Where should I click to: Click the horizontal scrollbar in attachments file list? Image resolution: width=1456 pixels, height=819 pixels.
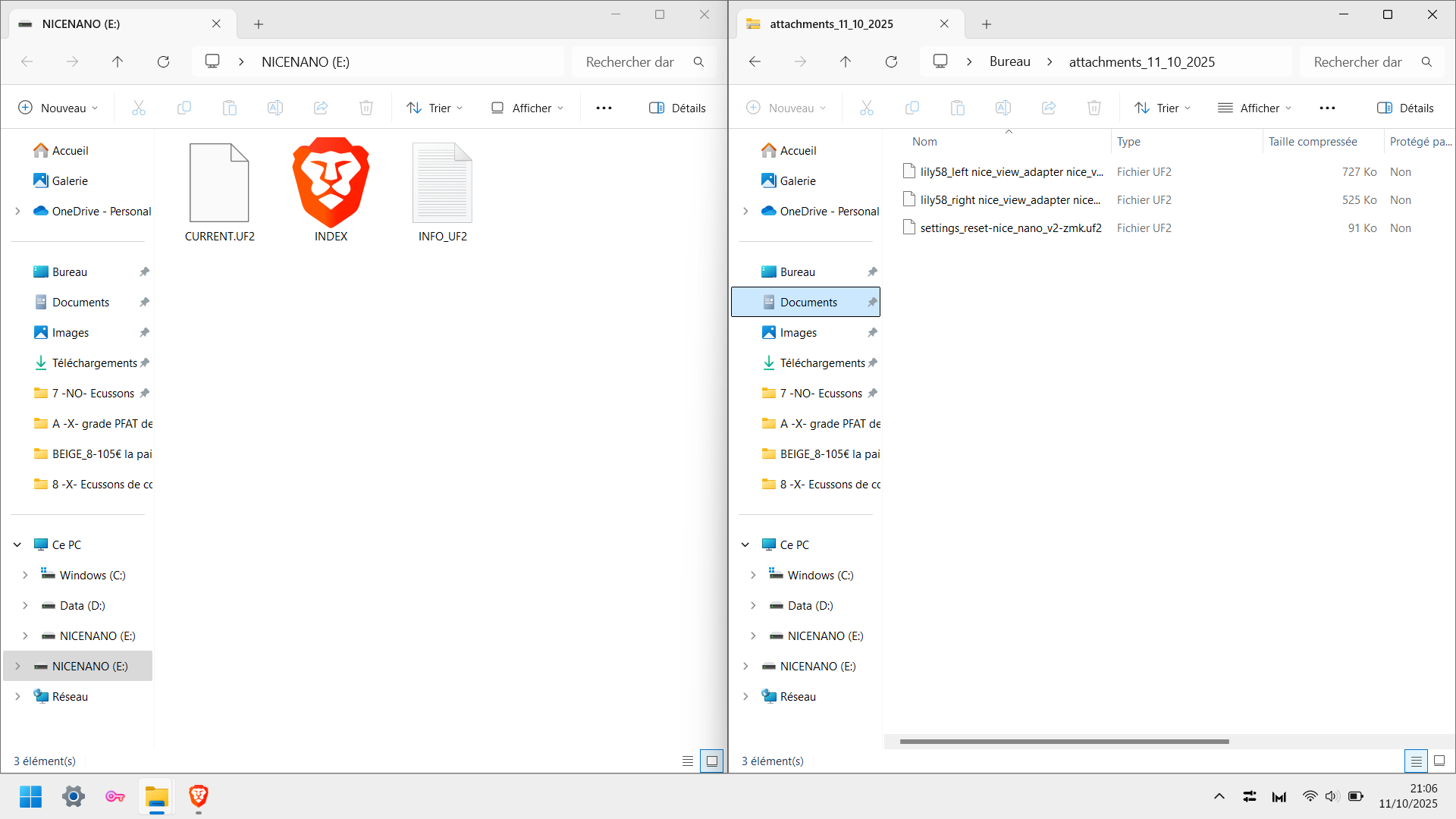click(1063, 741)
